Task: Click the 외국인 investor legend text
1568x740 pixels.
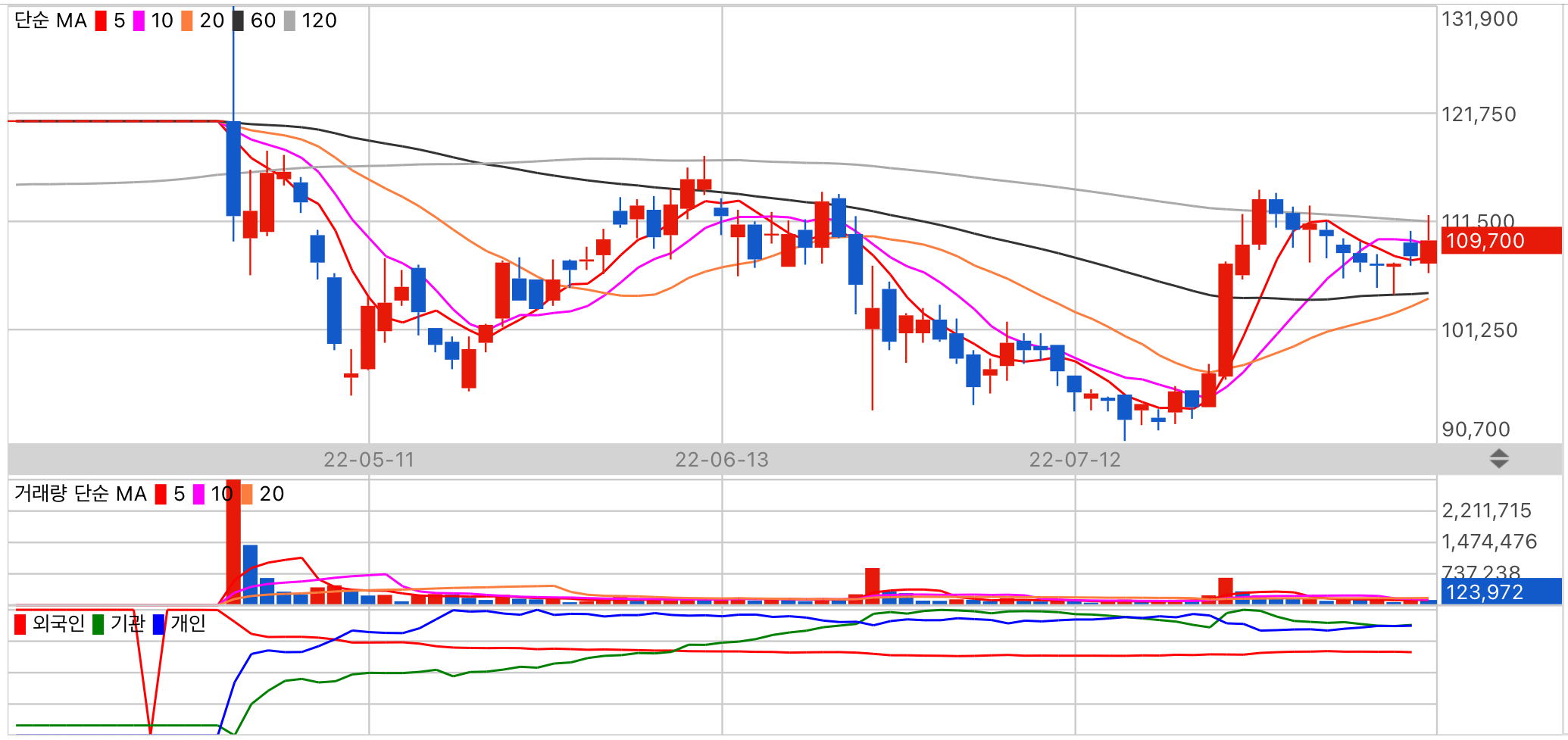Action: (x=58, y=623)
